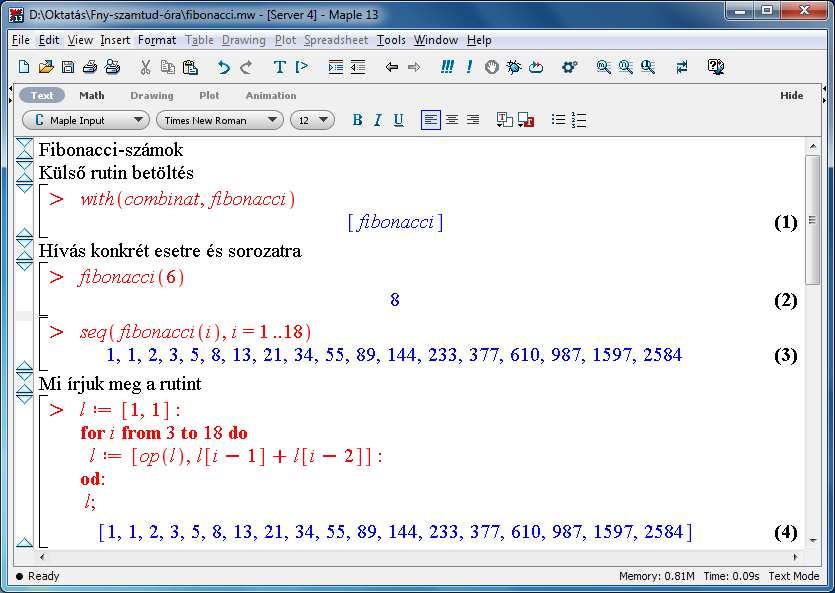Open the Format menu

coord(157,40)
